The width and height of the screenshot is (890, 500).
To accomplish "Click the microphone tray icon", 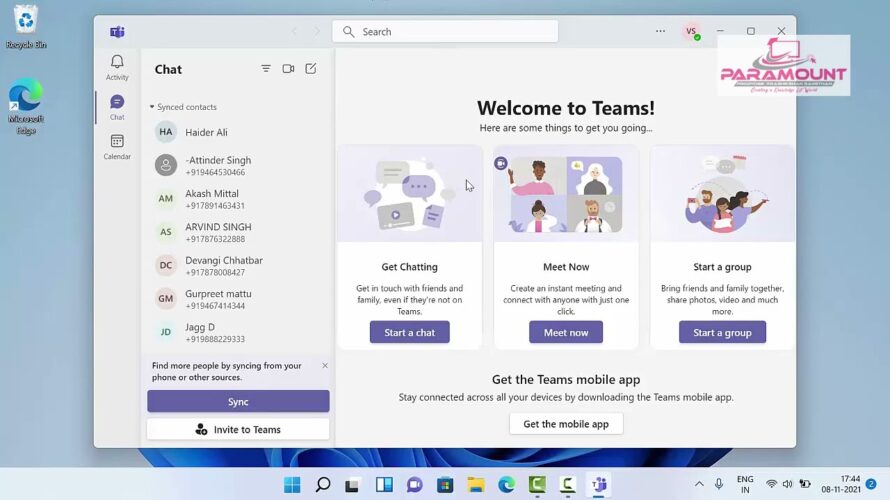I will [719, 484].
